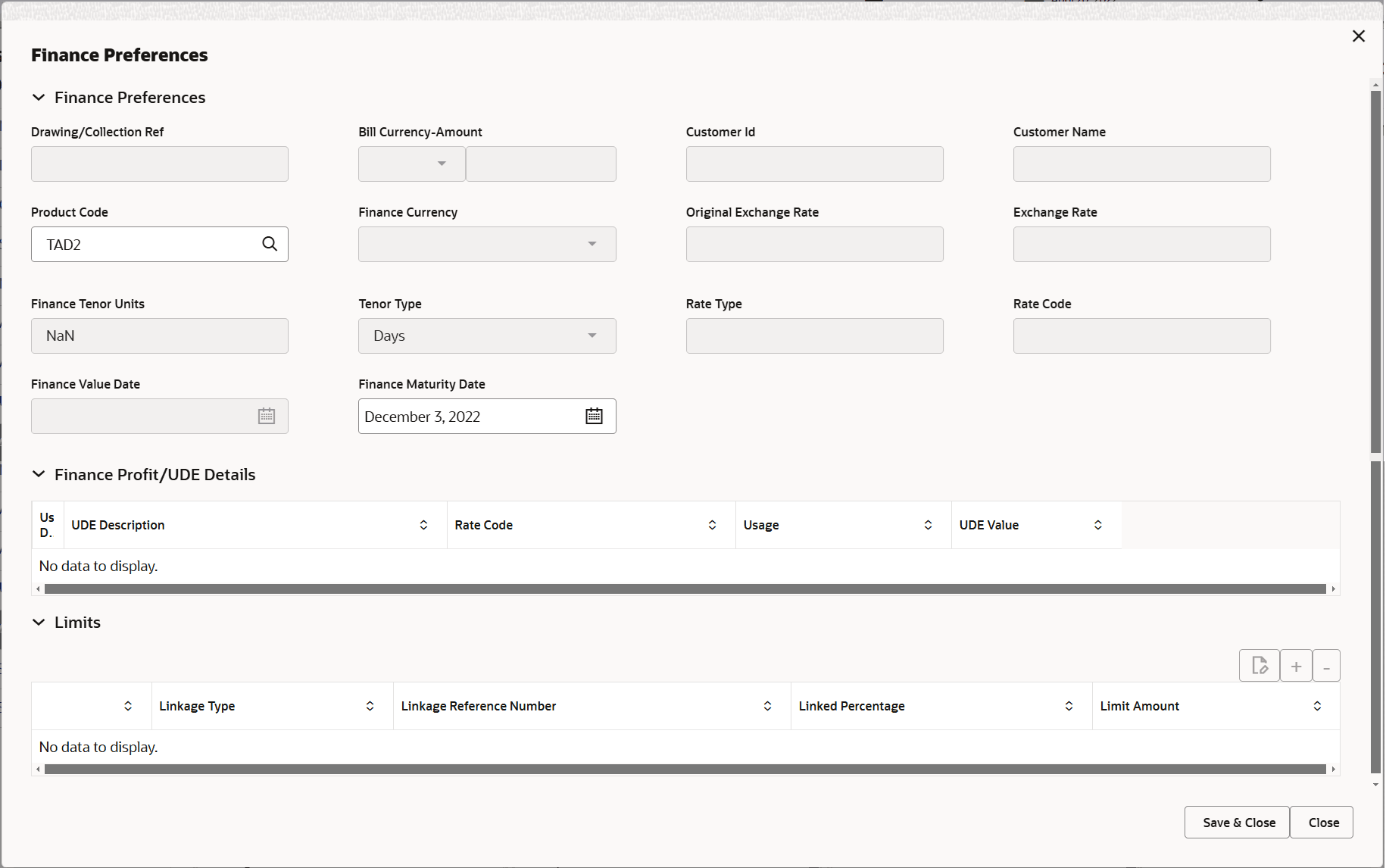Open the Finance Value Date calendar icon
Image resolution: width=1386 pixels, height=868 pixels.
pos(266,416)
